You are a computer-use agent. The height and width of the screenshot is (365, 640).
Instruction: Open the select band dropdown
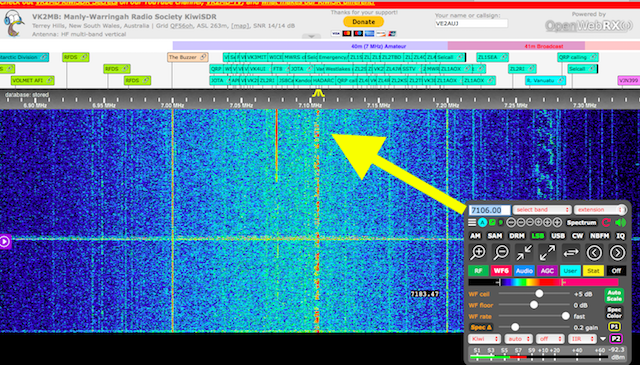[x=542, y=210]
